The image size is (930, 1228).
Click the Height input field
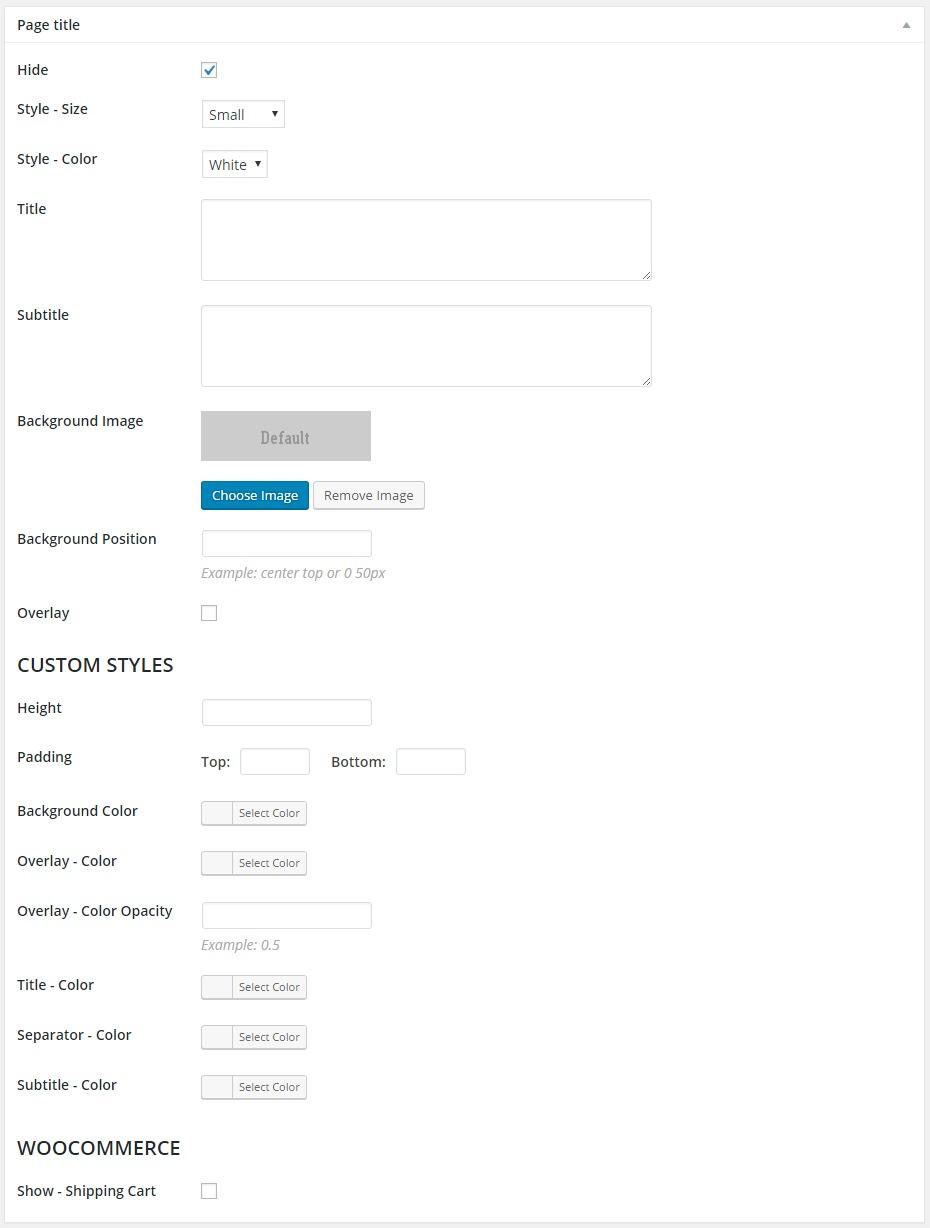tap(287, 712)
